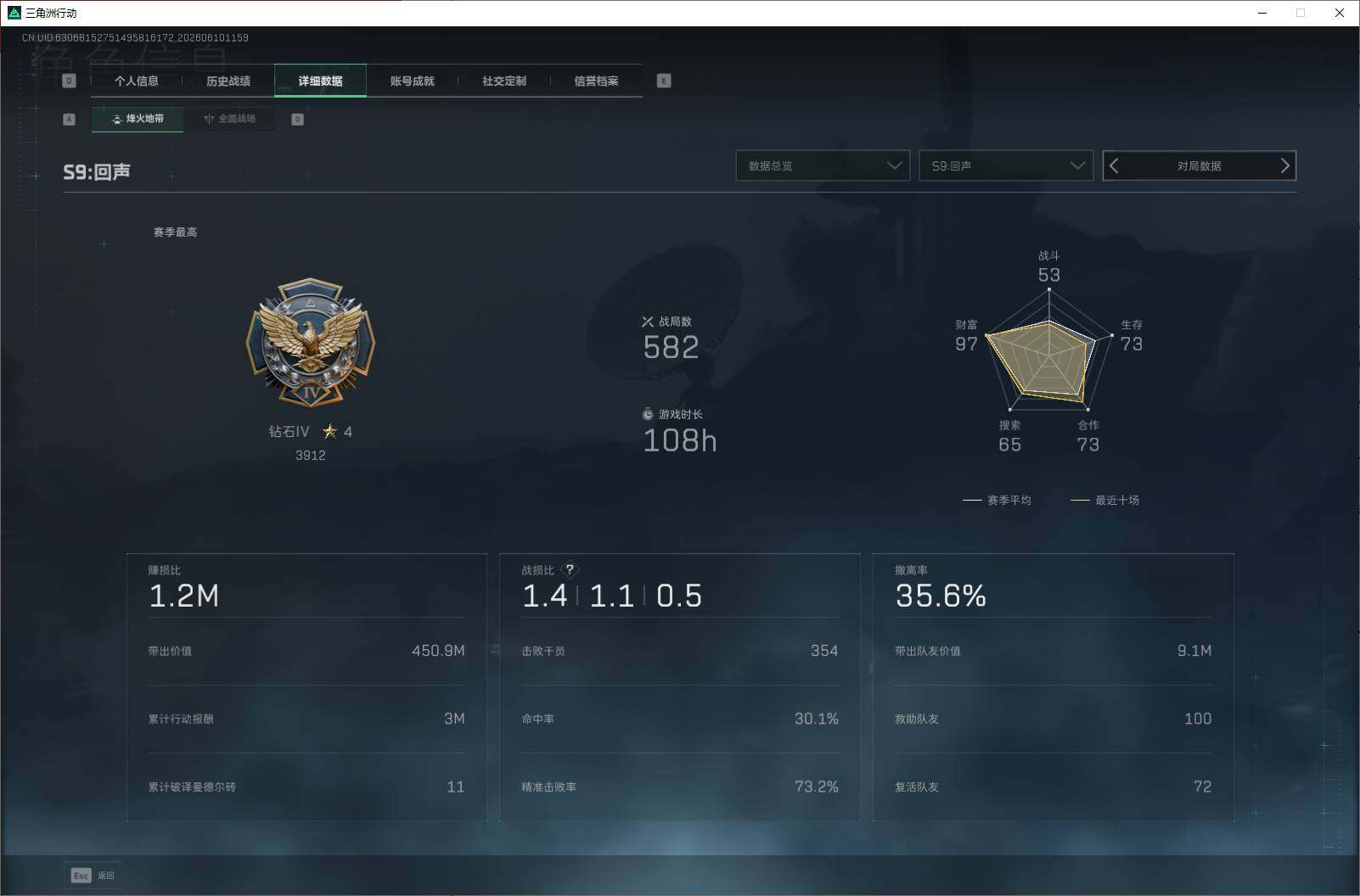Click the Q key hint icon
Viewport: 1360px width, 896px height.
70,81
